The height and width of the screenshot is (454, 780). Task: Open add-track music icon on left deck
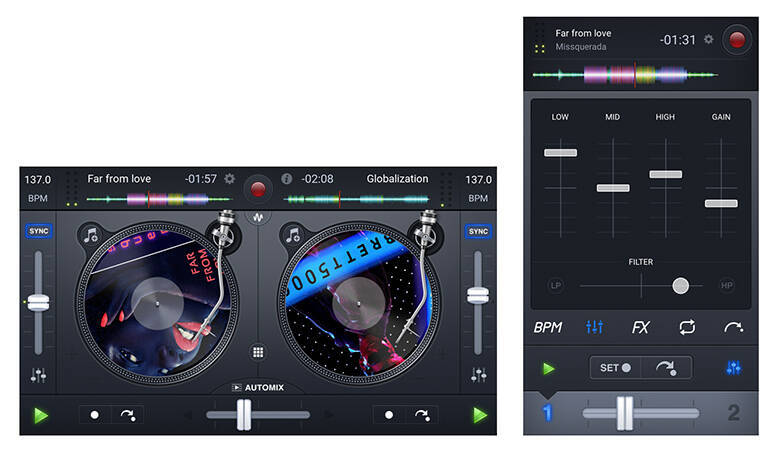click(91, 234)
